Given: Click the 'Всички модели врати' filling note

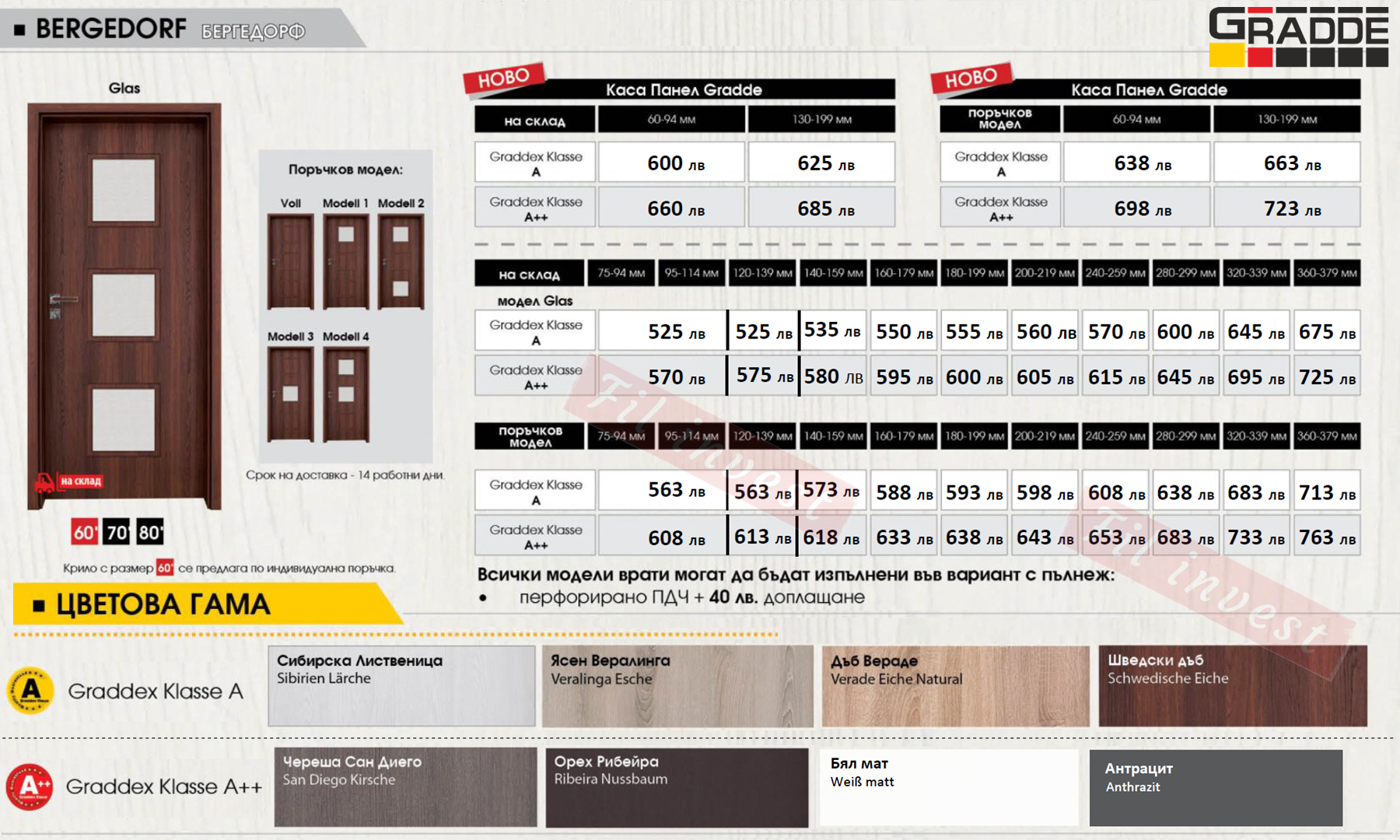Looking at the screenshot, I should (796, 575).
